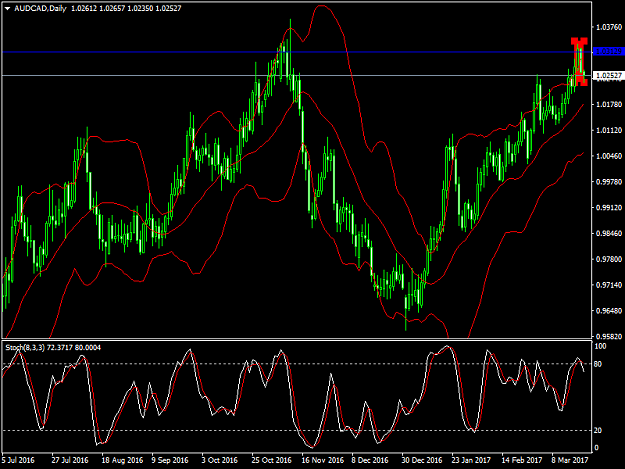Click the stochastic scale level 80
The width and height of the screenshot is (625, 469).
coord(598,364)
